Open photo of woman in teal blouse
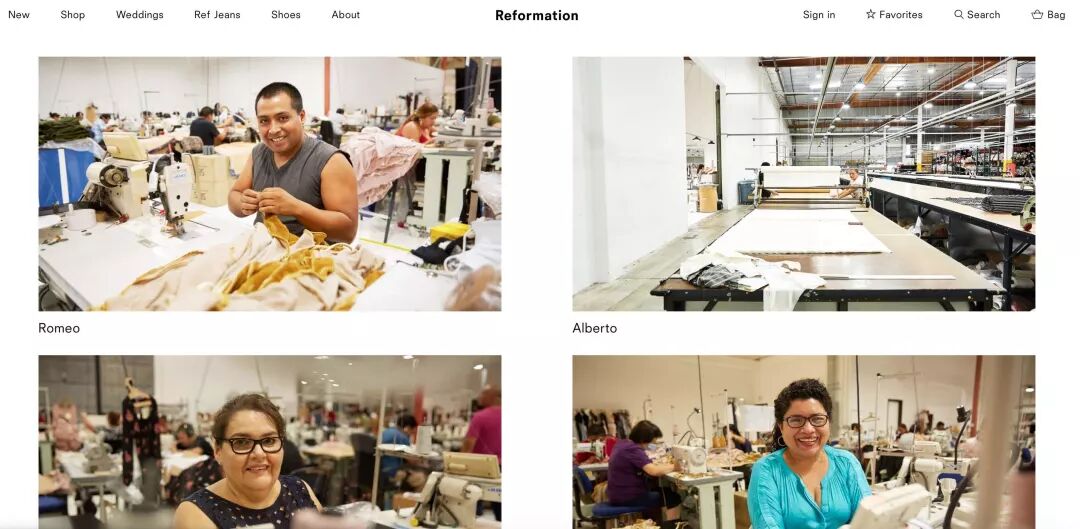Viewport: 1080px width, 529px height. coord(804,442)
